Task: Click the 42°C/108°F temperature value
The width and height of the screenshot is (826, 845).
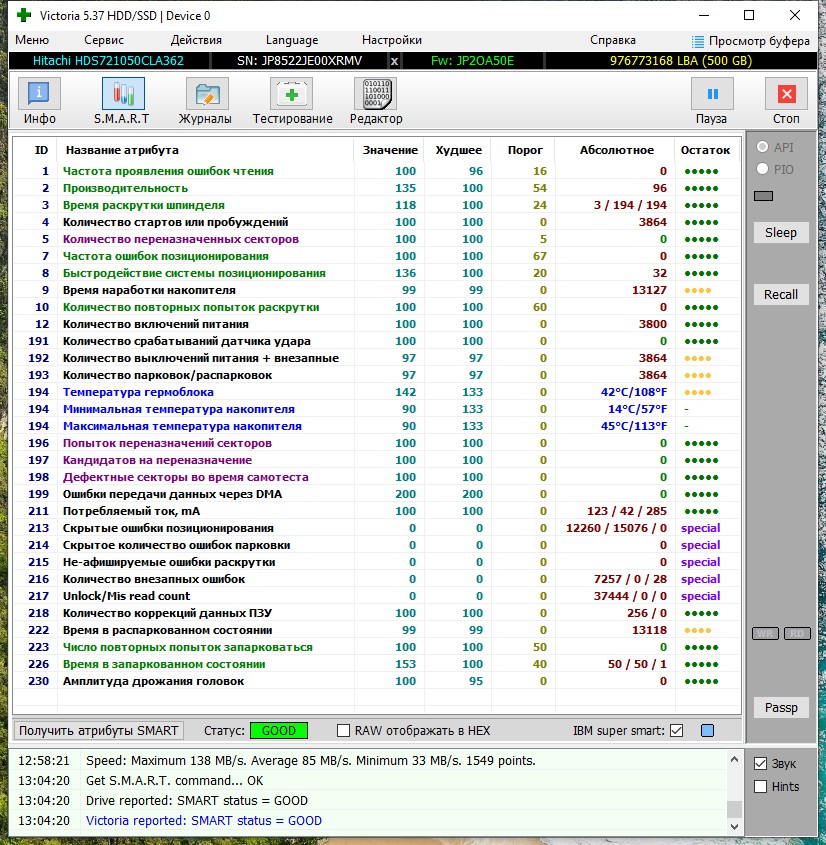Action: [x=634, y=392]
